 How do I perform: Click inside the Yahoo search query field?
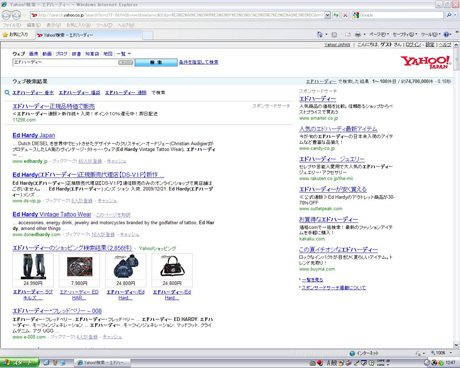click(x=65, y=62)
